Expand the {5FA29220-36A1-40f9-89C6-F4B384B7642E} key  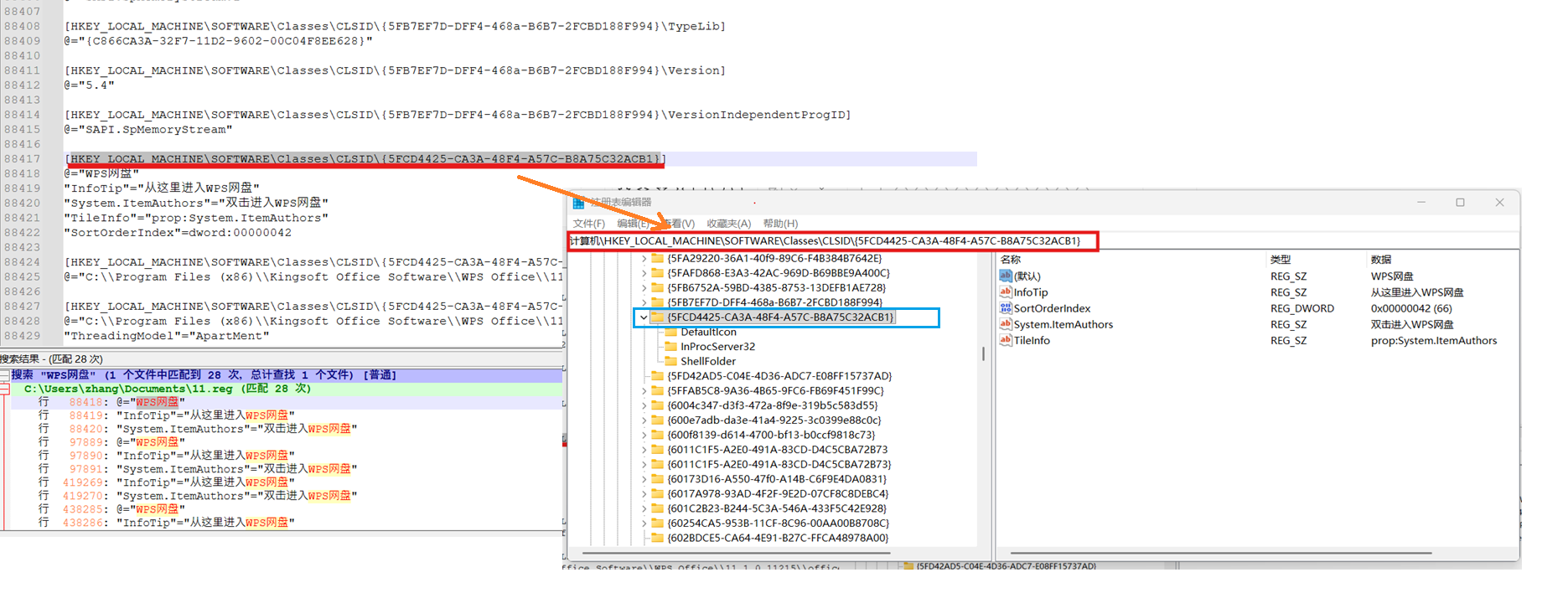(644, 259)
